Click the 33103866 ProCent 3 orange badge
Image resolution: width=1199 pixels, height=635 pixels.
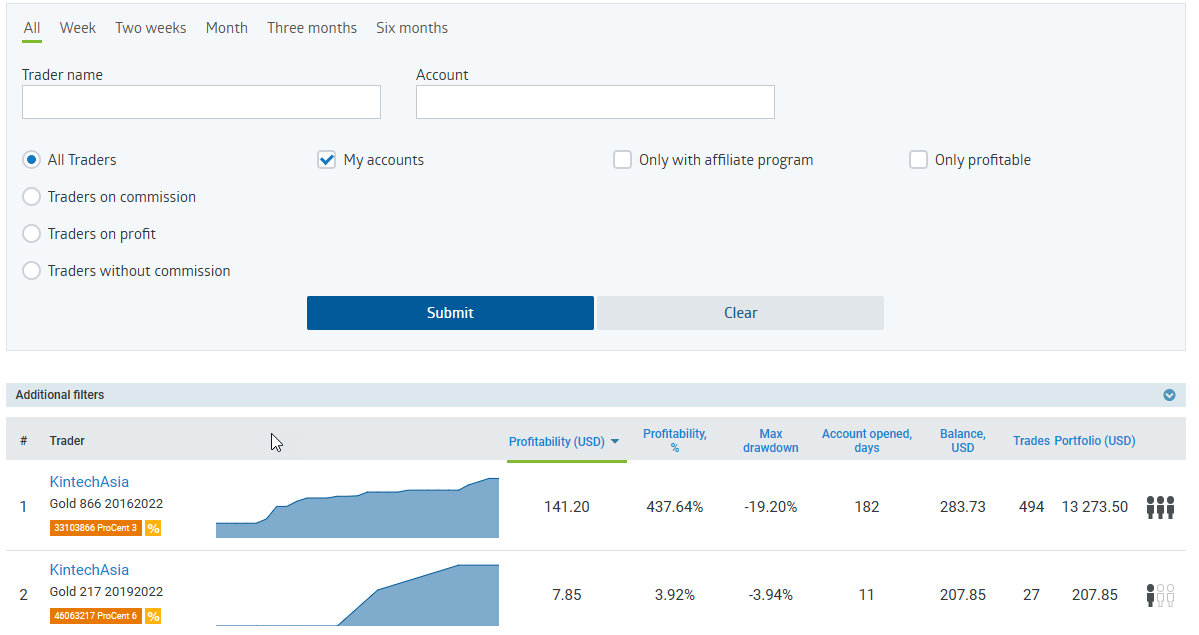click(95, 528)
